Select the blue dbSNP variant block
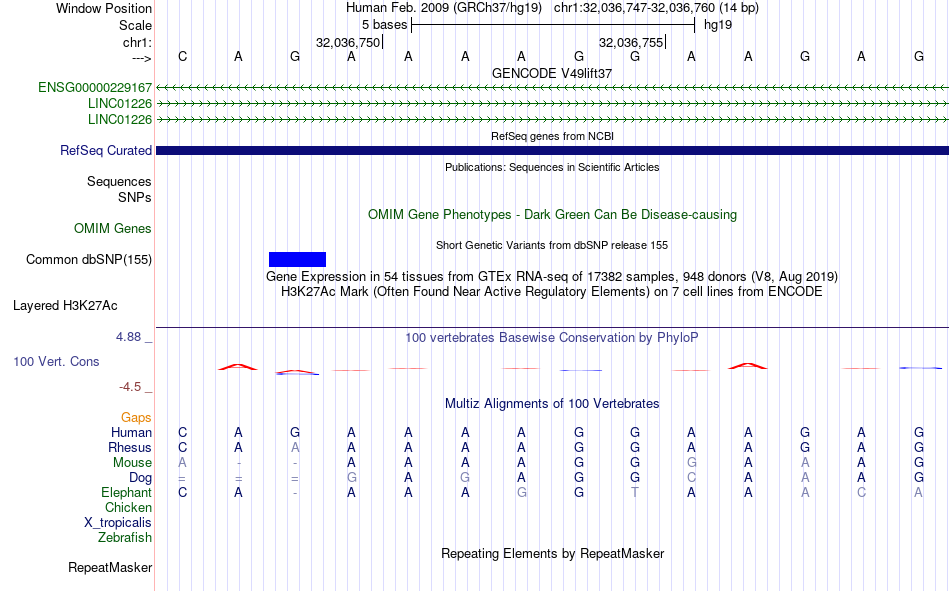The image size is (950, 591). coord(297,259)
